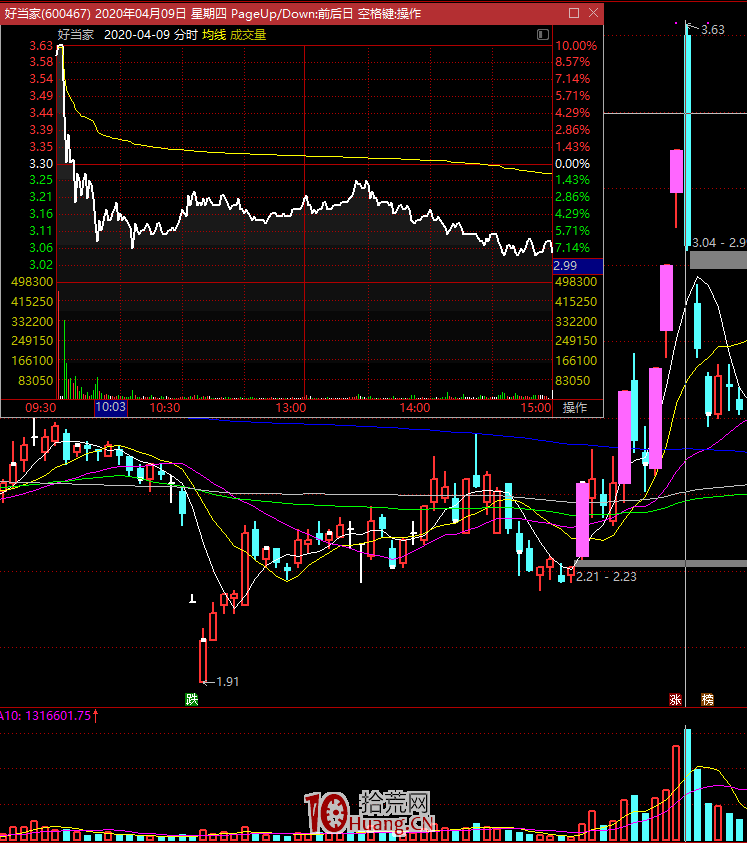This screenshot has width=747, height=843.
Task: Click the red hollow candlestick at the 1.91 low
Action: coord(203,661)
